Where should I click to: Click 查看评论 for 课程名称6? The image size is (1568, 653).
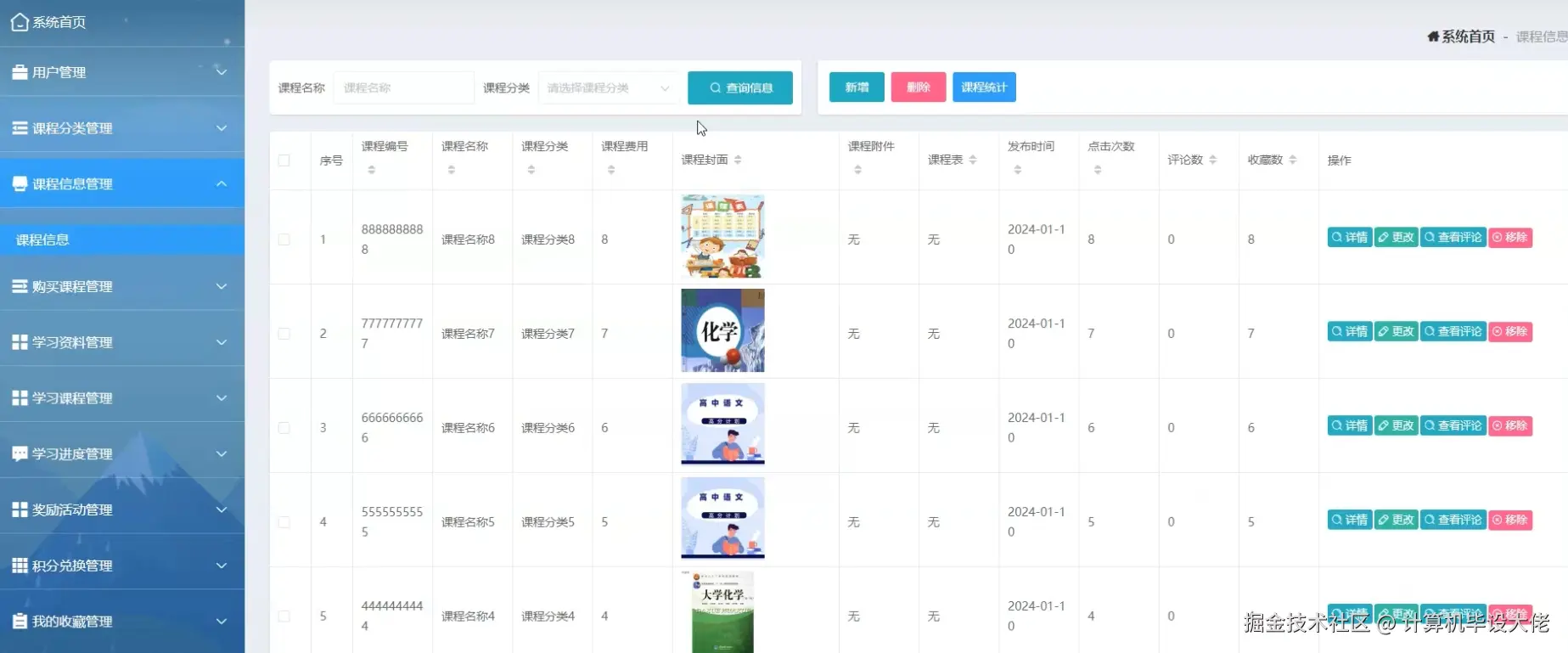pos(1453,426)
